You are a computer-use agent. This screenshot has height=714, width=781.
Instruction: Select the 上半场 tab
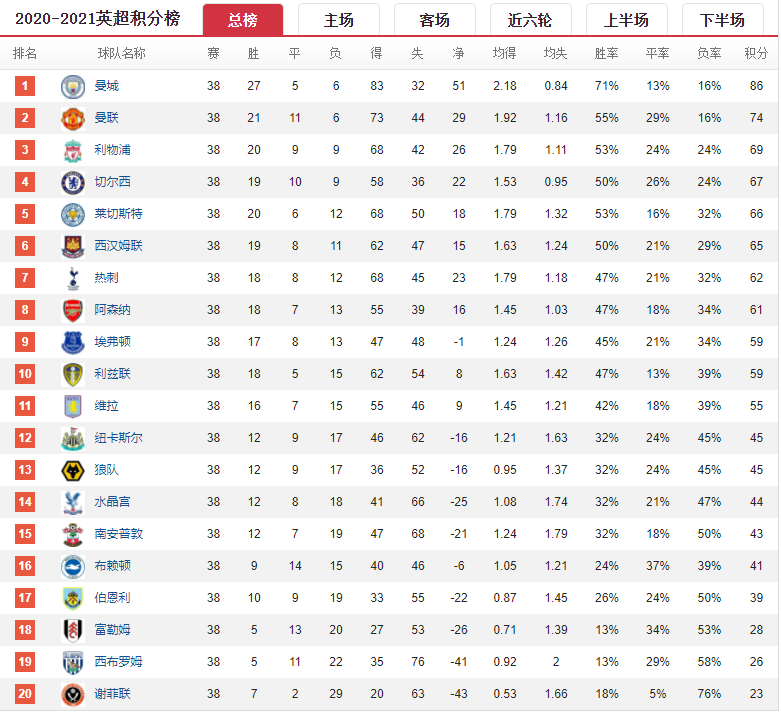(x=627, y=20)
